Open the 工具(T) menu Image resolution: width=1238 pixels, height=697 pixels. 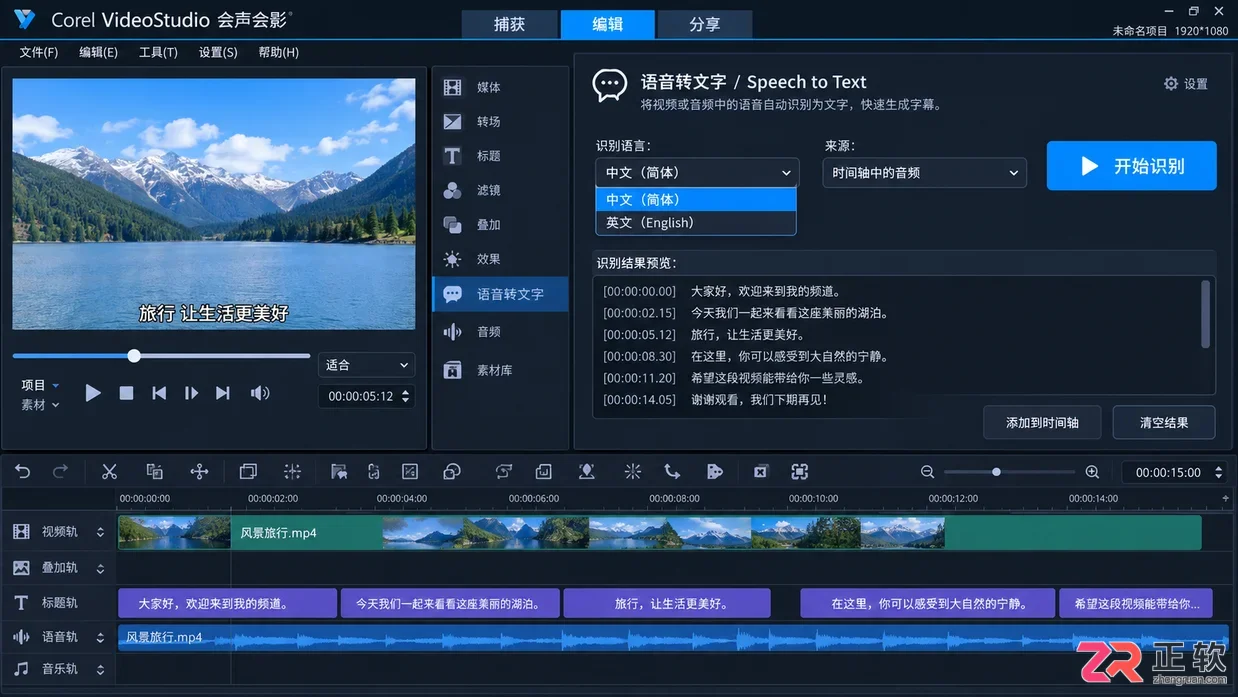(x=158, y=52)
